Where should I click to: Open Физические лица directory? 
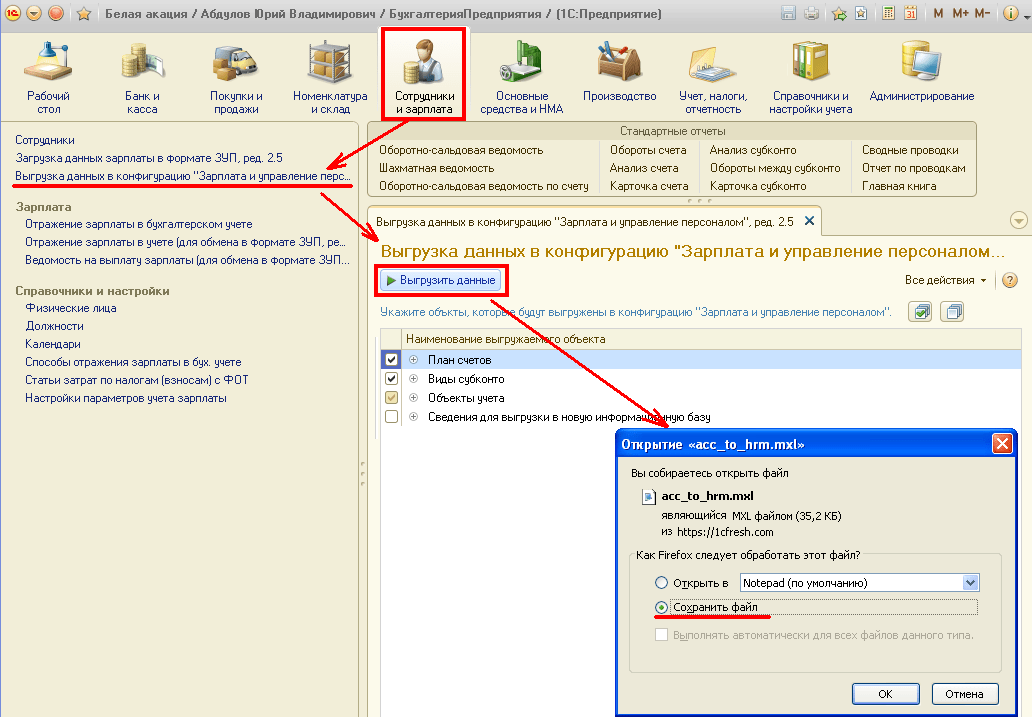(71, 307)
